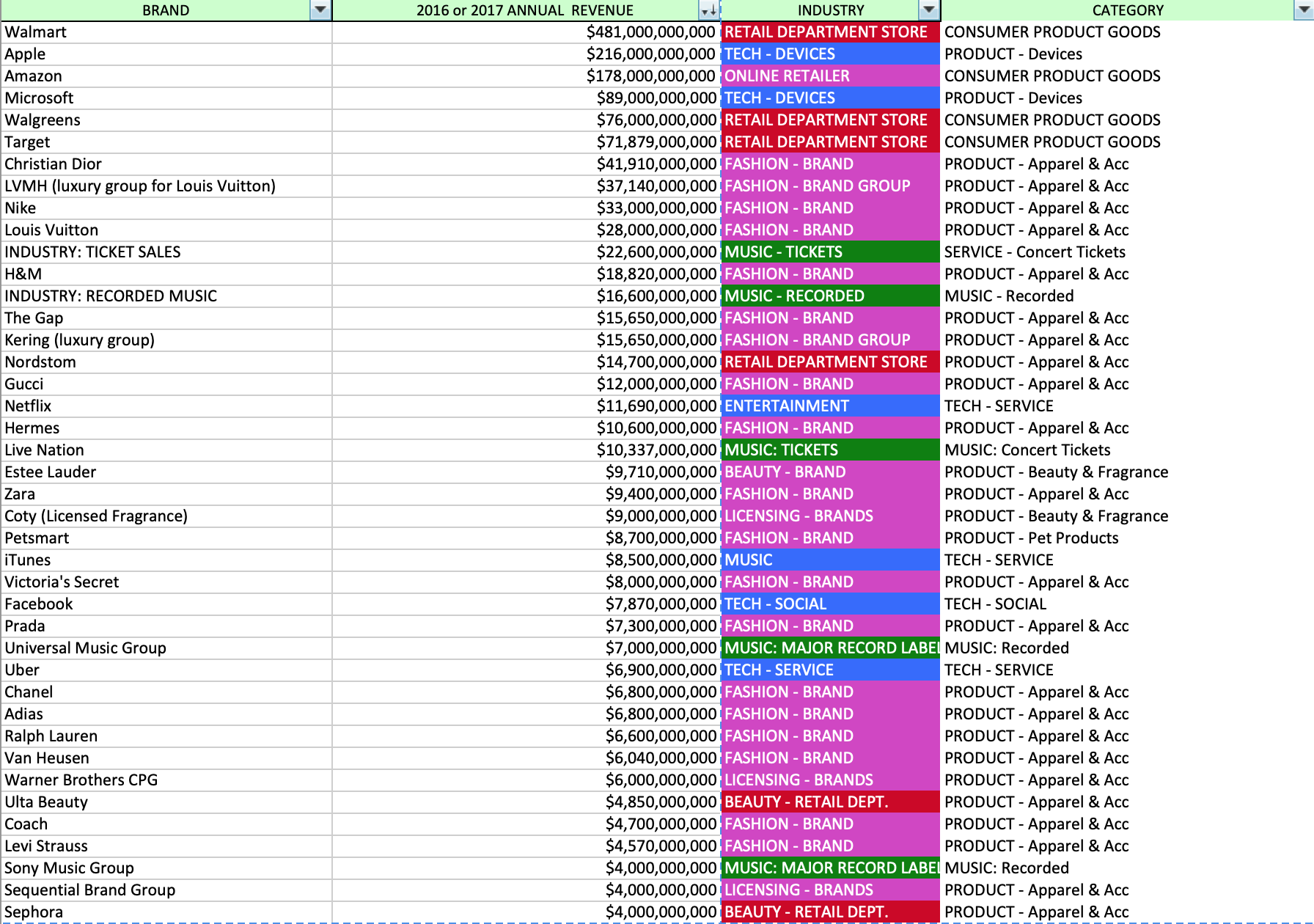Select the CATEGORY header cell

pyautogui.click(x=1128, y=10)
